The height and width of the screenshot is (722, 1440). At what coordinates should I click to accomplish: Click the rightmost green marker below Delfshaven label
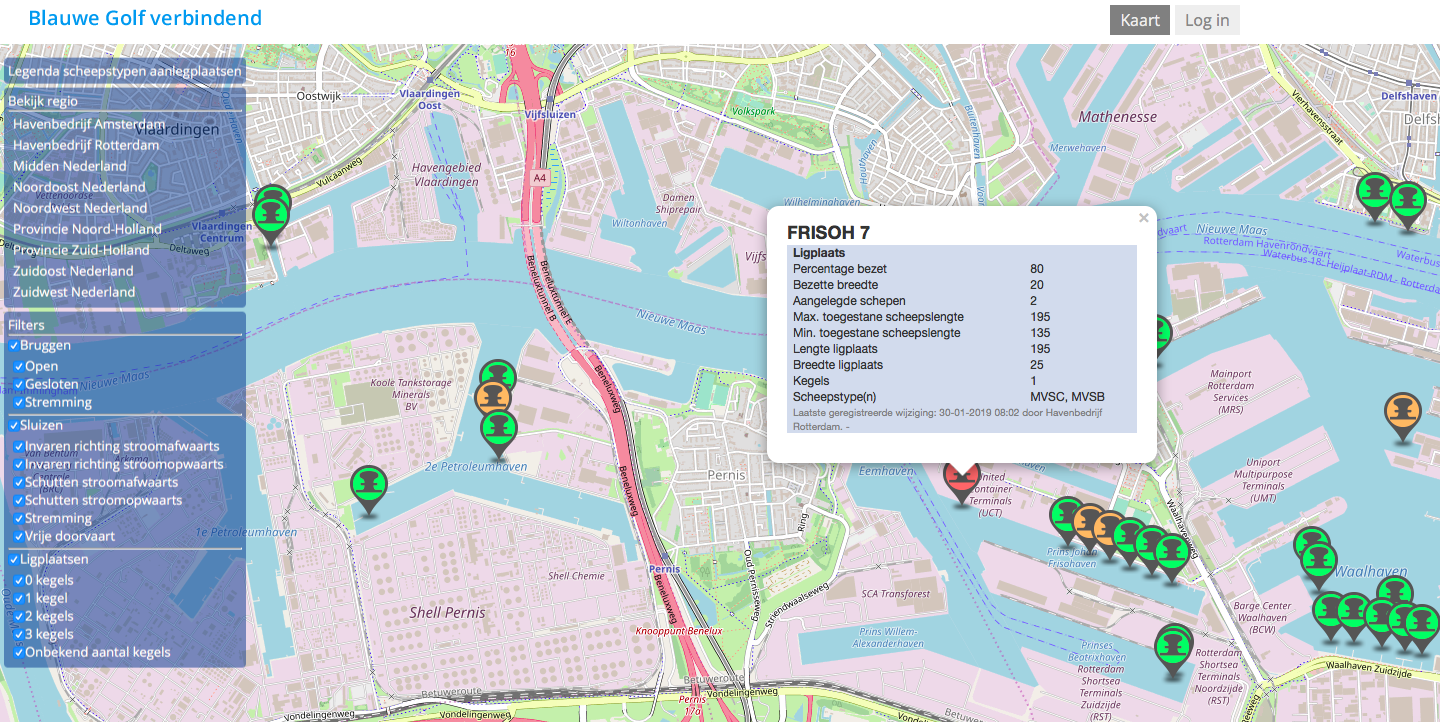pos(1408,205)
